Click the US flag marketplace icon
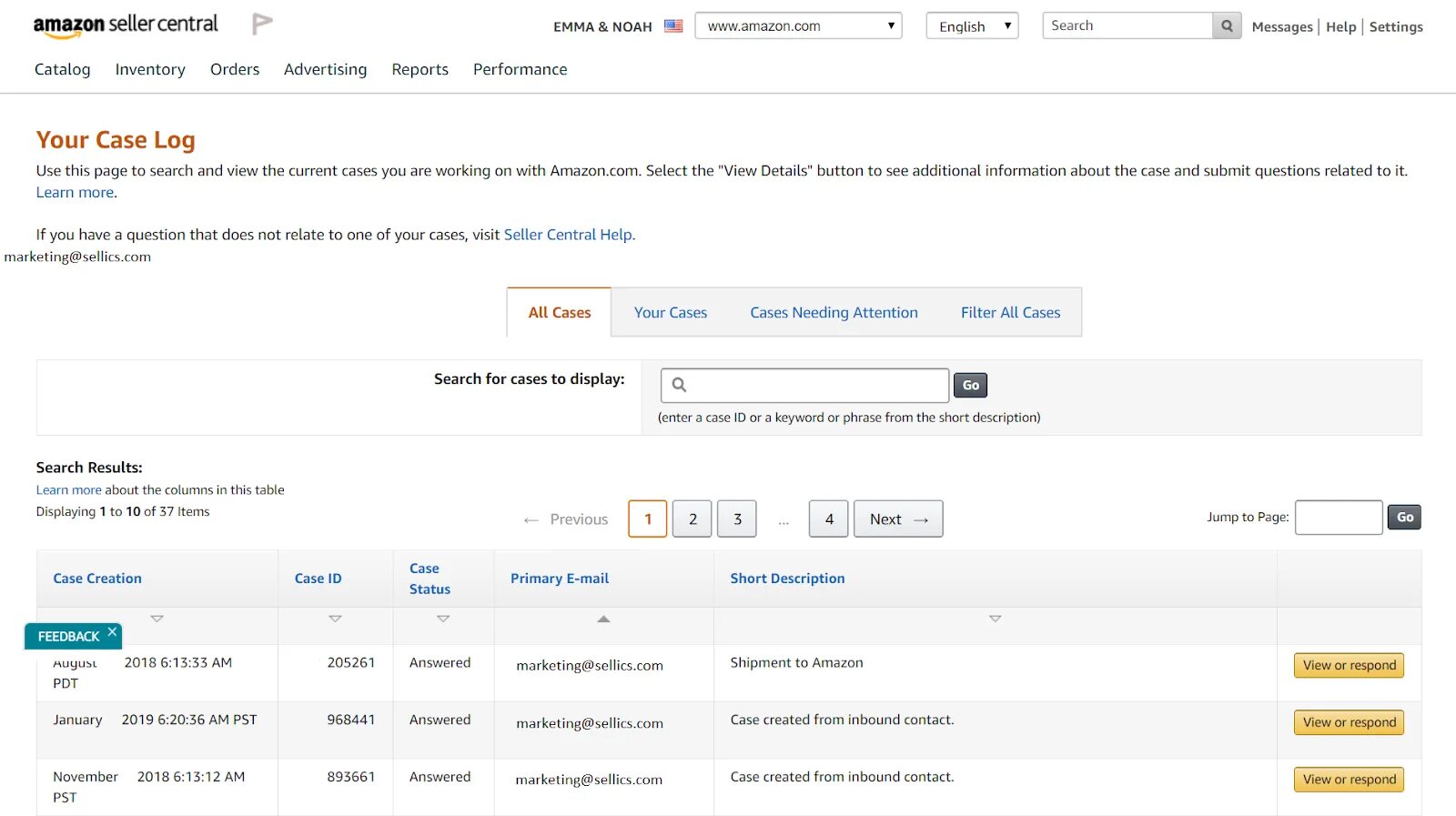The image size is (1456, 816). [x=673, y=26]
